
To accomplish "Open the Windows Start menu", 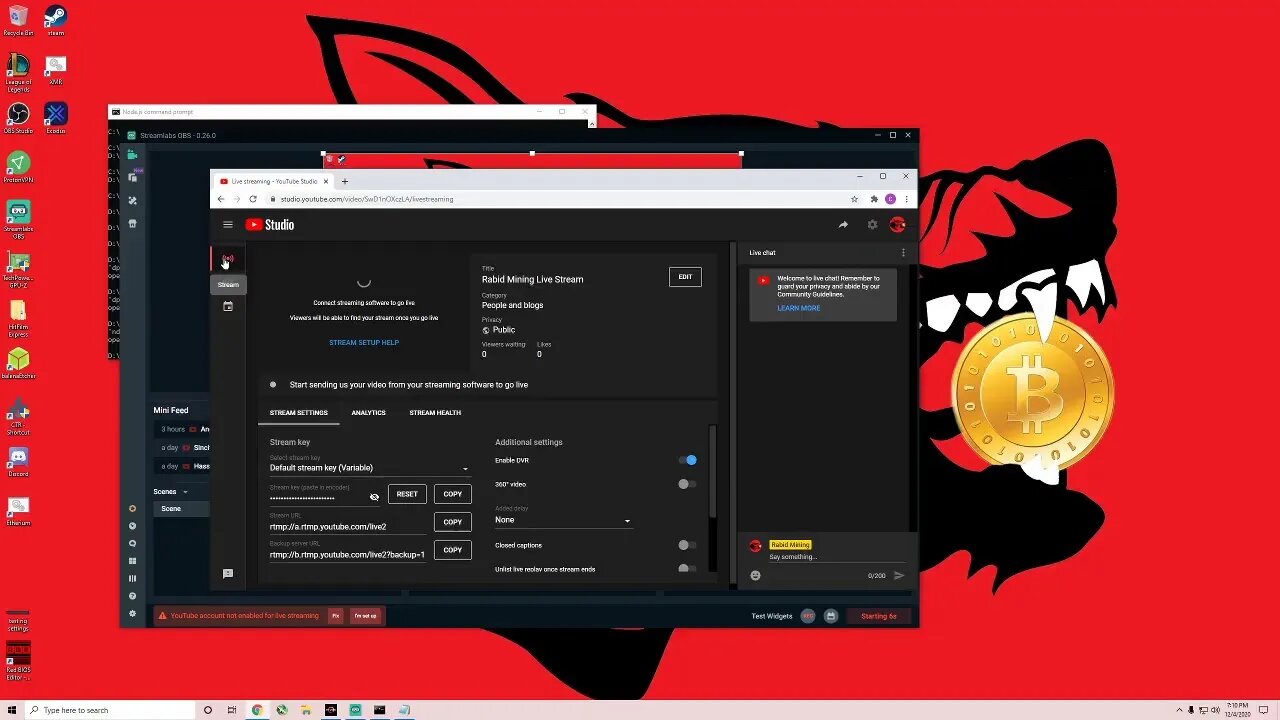I will click(x=11, y=710).
